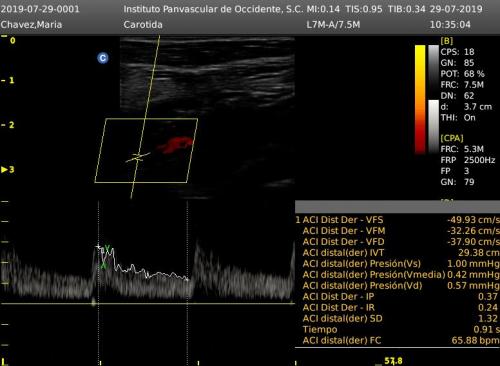Click the L7M-A/7.5M probe label

point(333,25)
